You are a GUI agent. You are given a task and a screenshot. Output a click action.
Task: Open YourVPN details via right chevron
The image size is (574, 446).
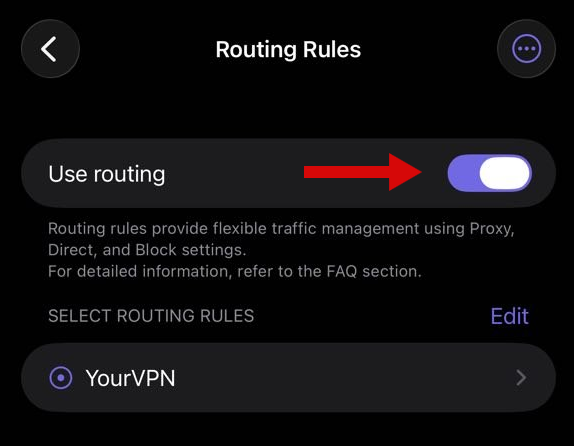click(x=521, y=378)
